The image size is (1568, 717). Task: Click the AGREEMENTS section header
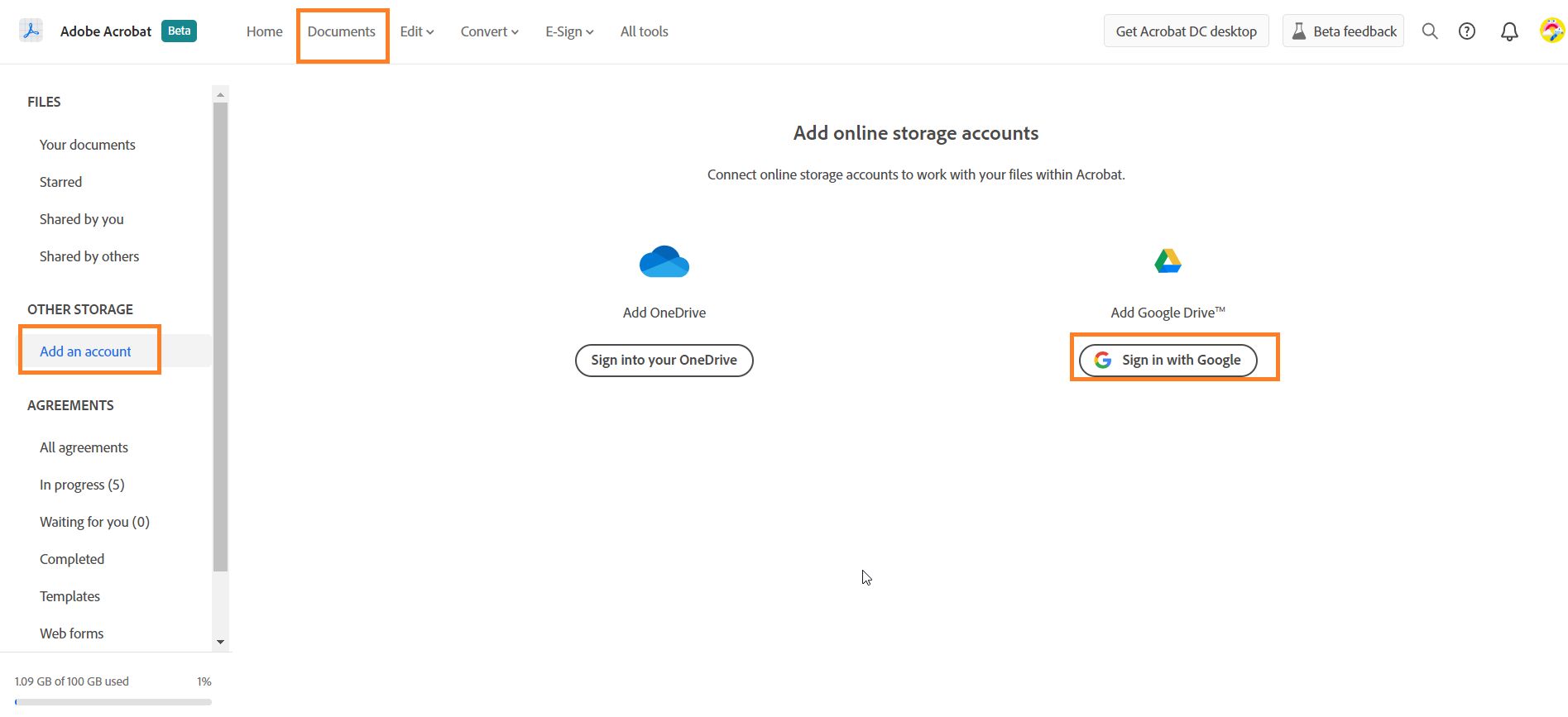point(70,405)
